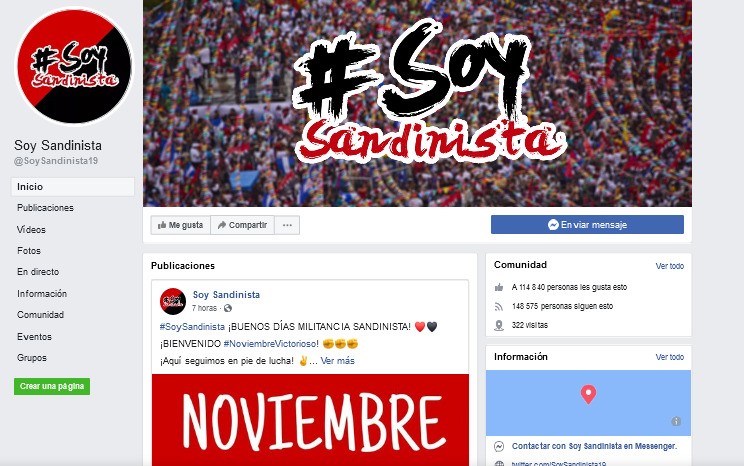The image size is (744, 466).
Task: Click the followers feed icon in Comunidad
Action: coord(499,307)
